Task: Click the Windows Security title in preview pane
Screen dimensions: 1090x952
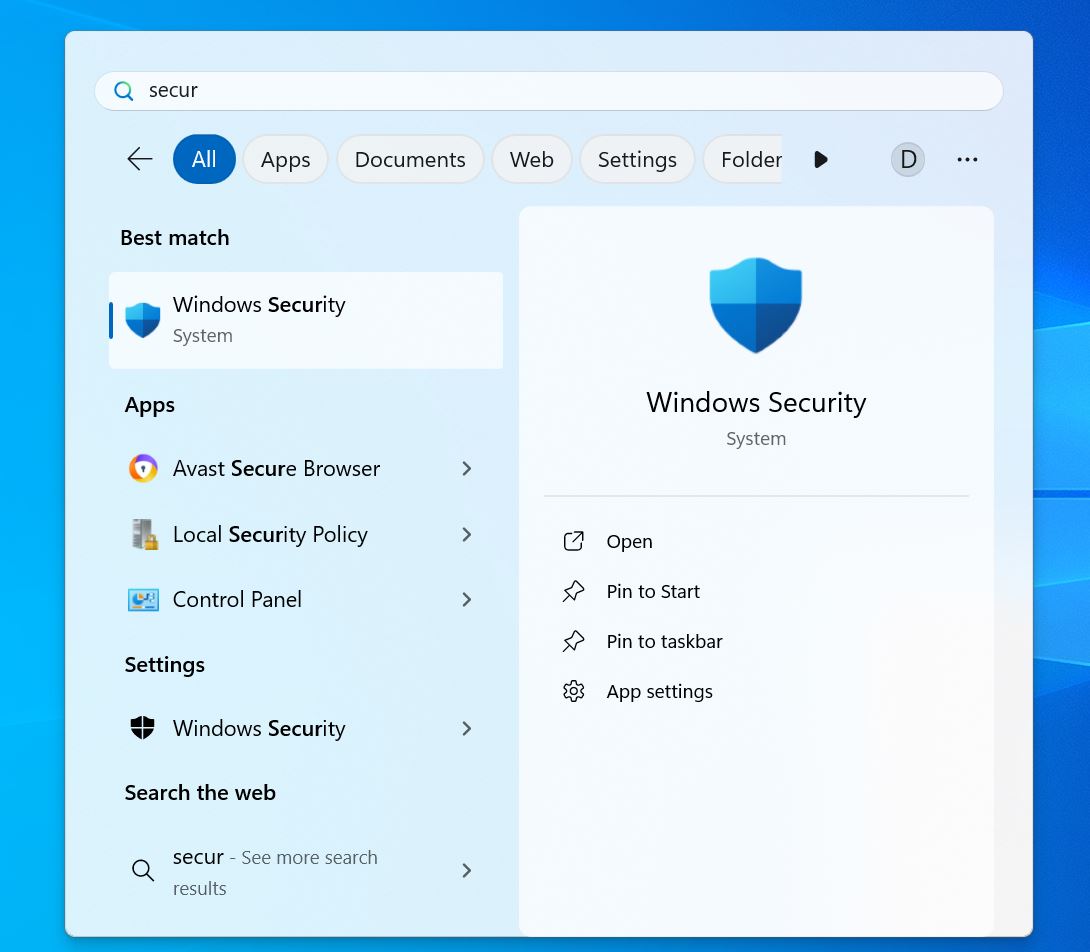Action: tap(756, 402)
